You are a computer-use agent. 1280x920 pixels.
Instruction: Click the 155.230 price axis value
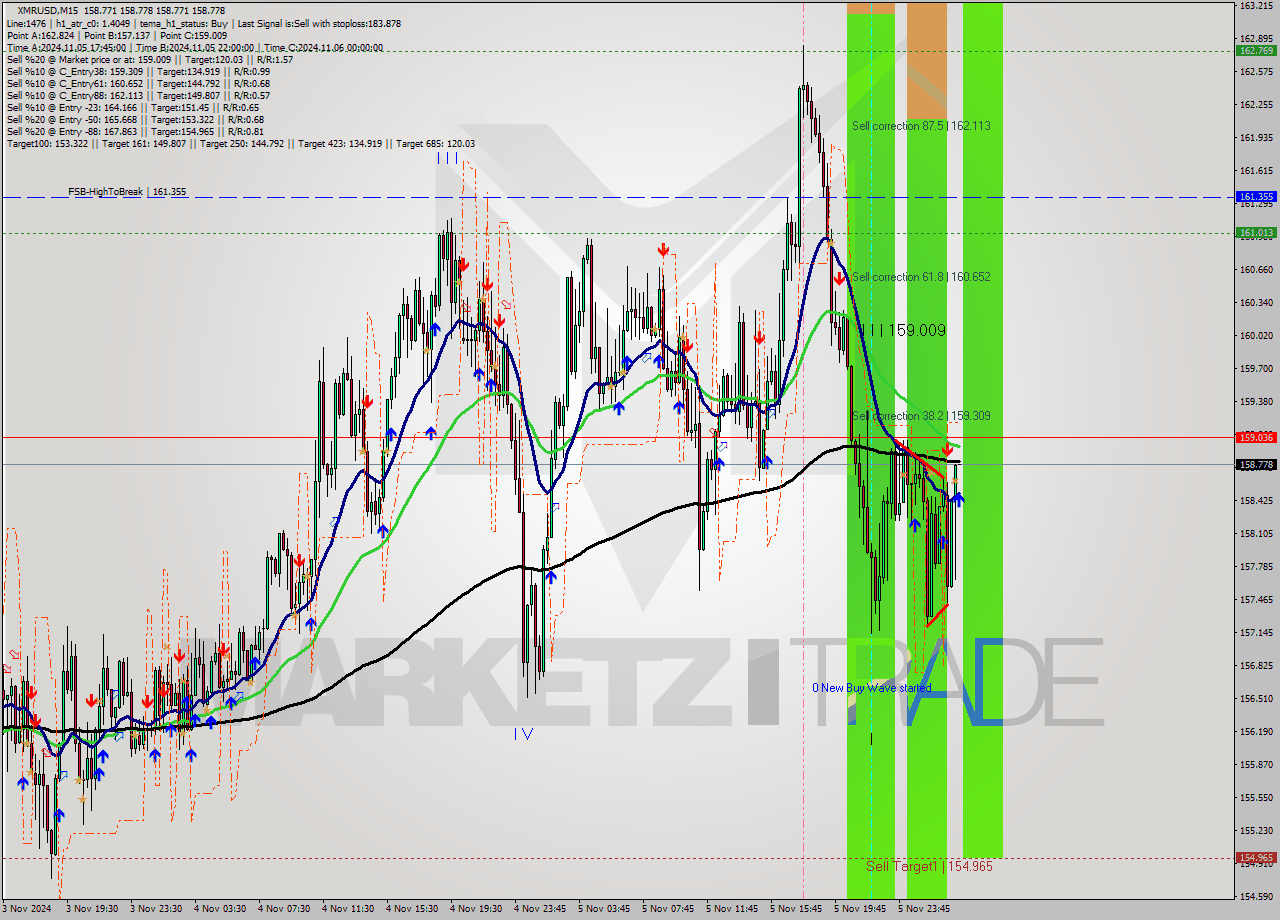coord(1256,830)
